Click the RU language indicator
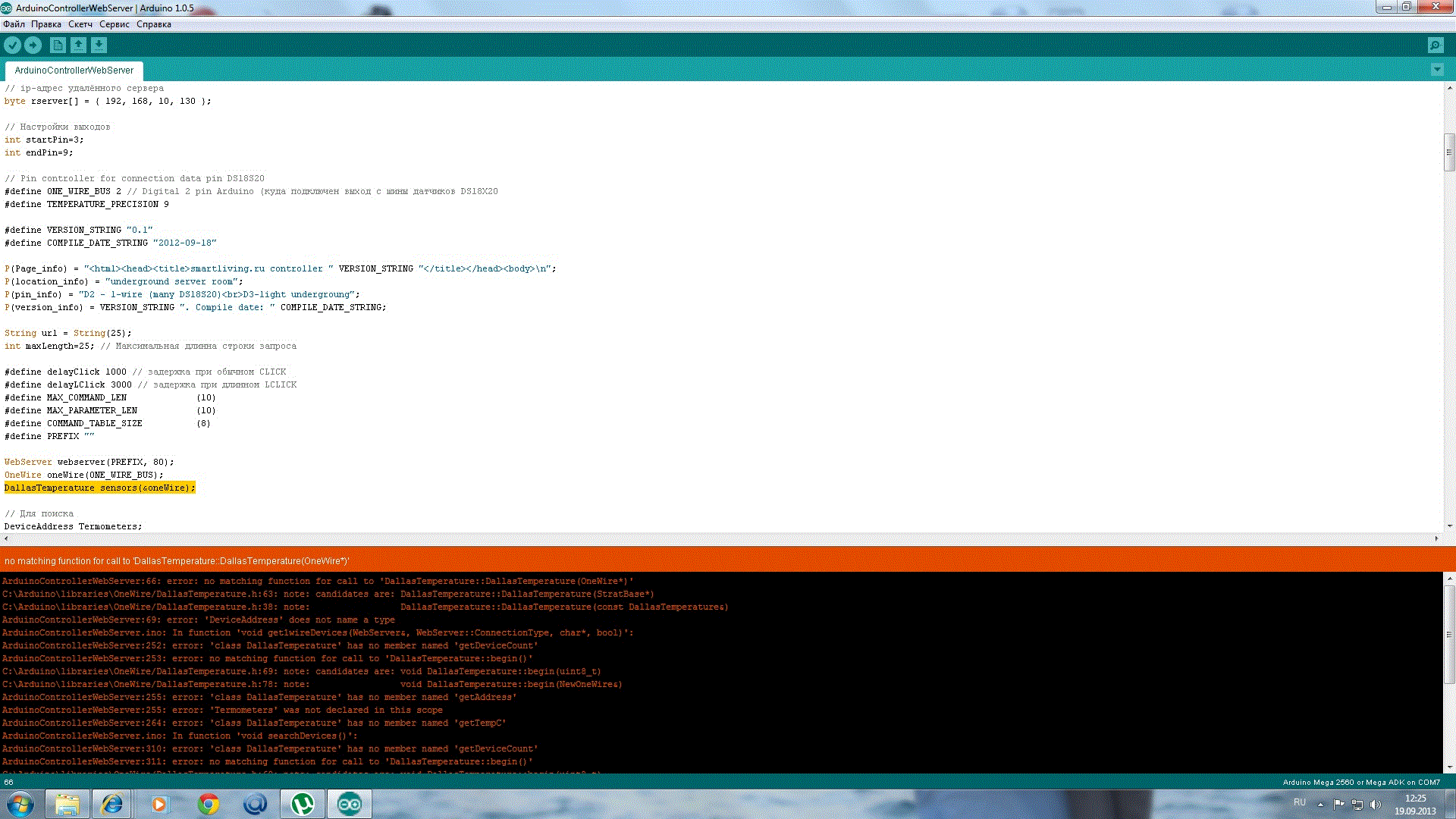 [x=1299, y=802]
